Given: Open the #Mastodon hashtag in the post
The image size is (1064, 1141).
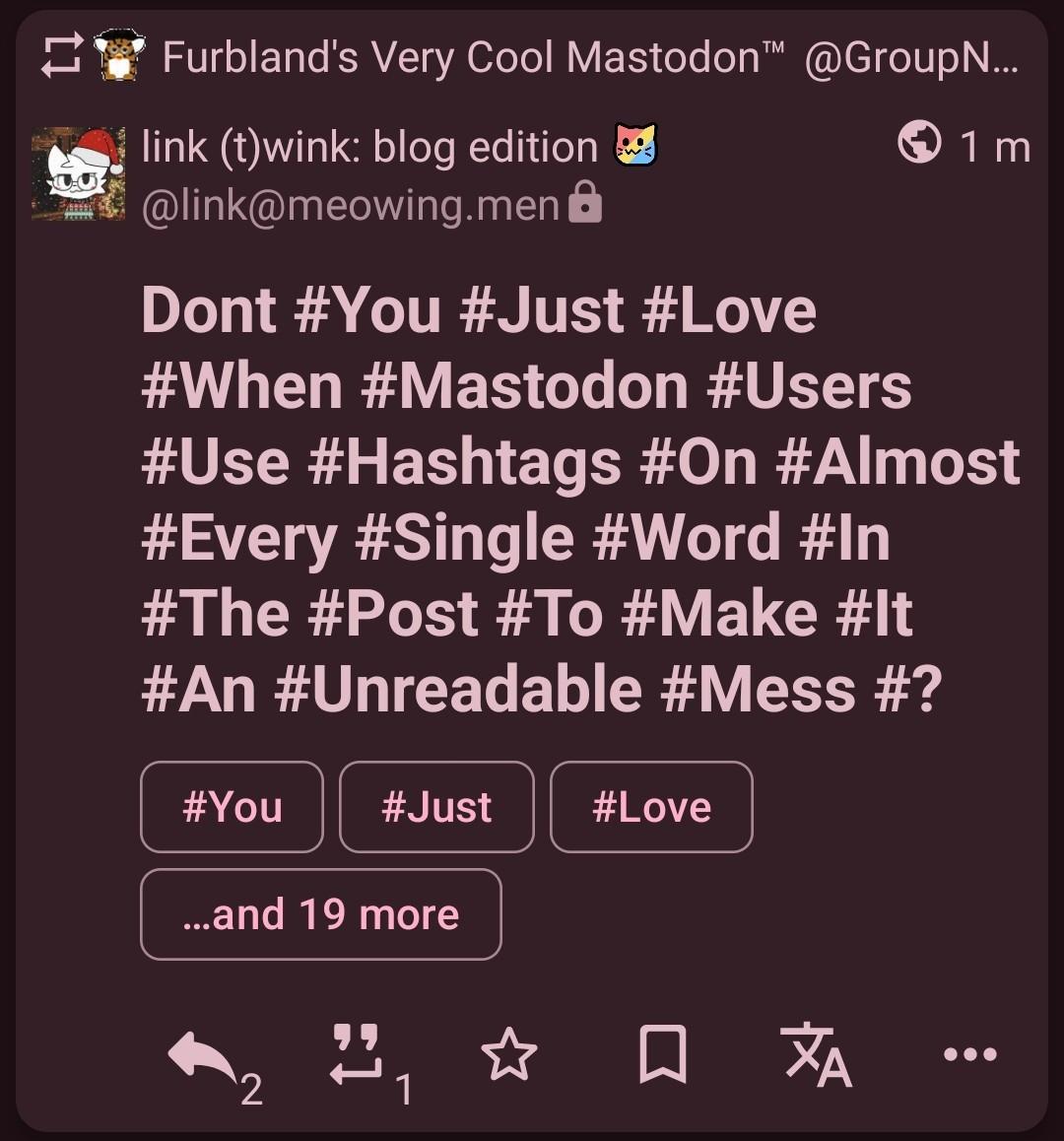Looking at the screenshot, I should click(524, 386).
